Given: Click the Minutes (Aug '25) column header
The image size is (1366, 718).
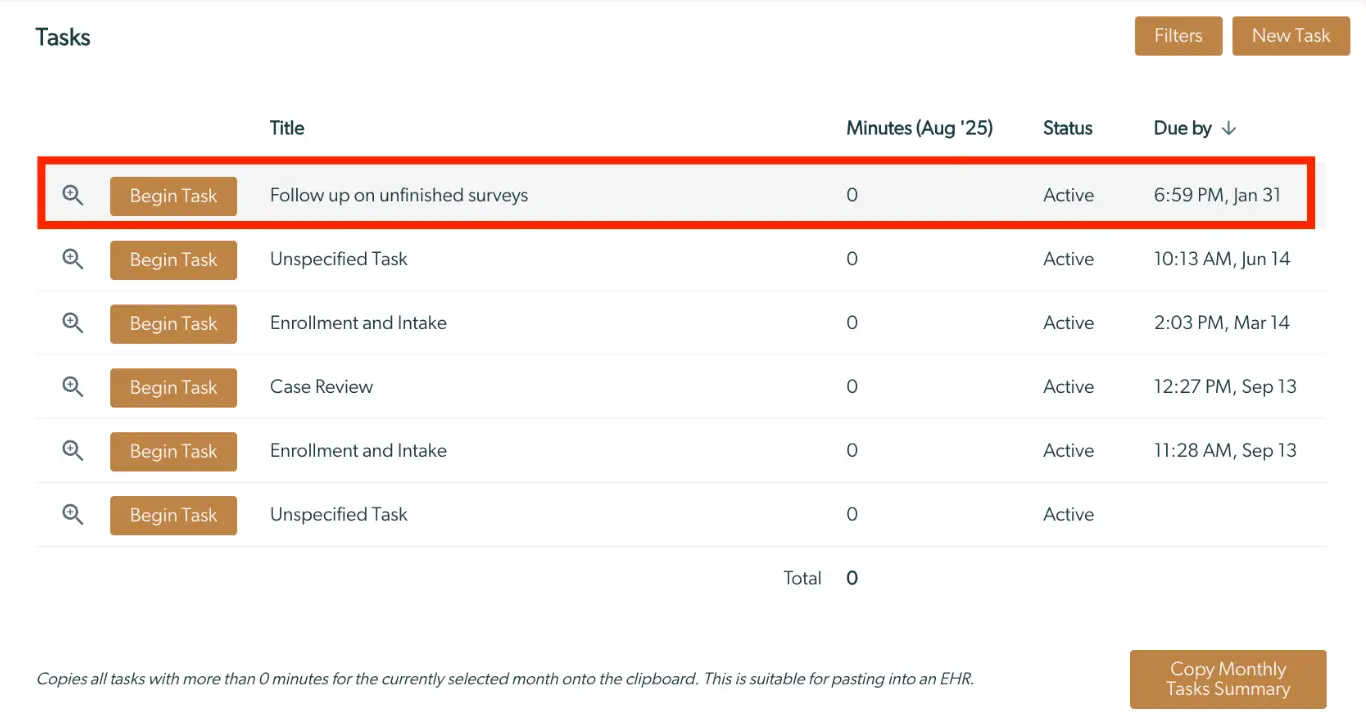Looking at the screenshot, I should tap(919, 128).
